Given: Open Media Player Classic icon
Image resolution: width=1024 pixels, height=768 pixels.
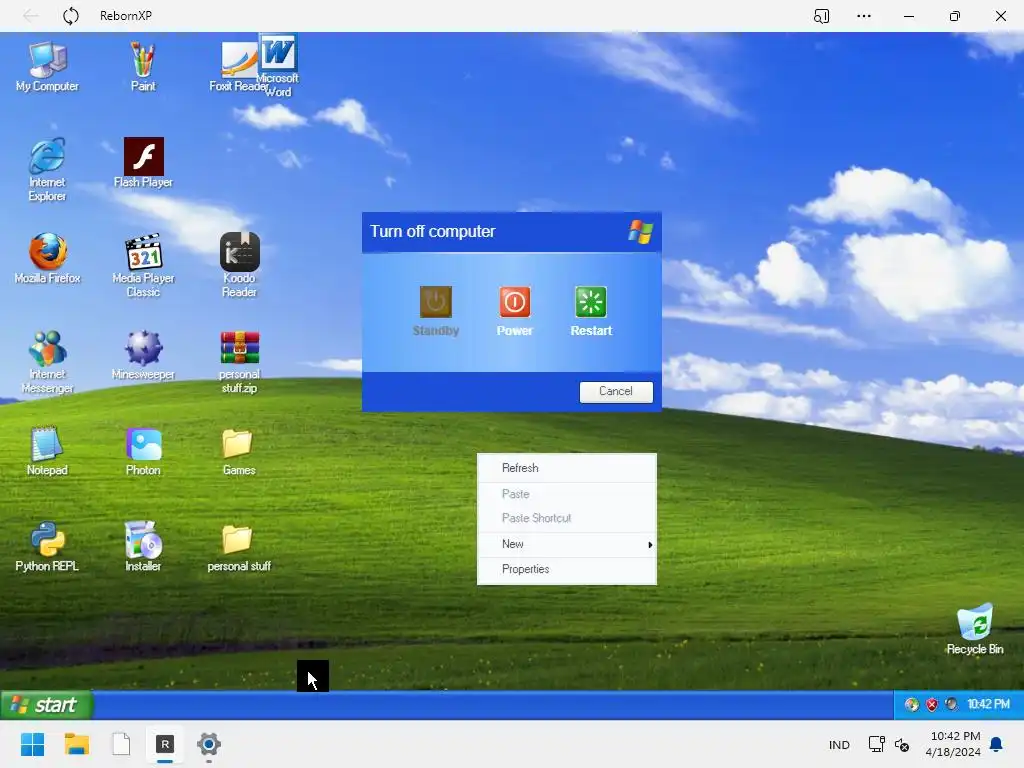Looking at the screenshot, I should tap(143, 265).
